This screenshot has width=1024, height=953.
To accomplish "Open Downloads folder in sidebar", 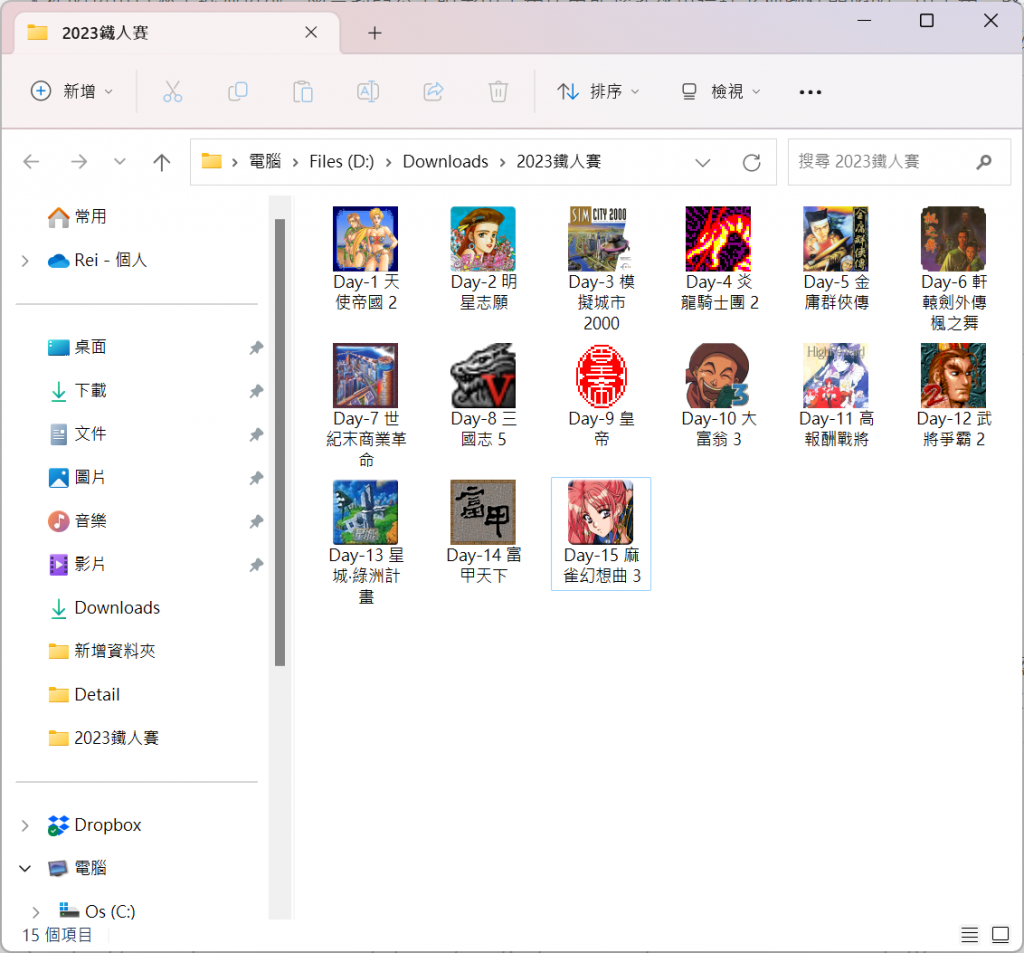I will 104,608.
